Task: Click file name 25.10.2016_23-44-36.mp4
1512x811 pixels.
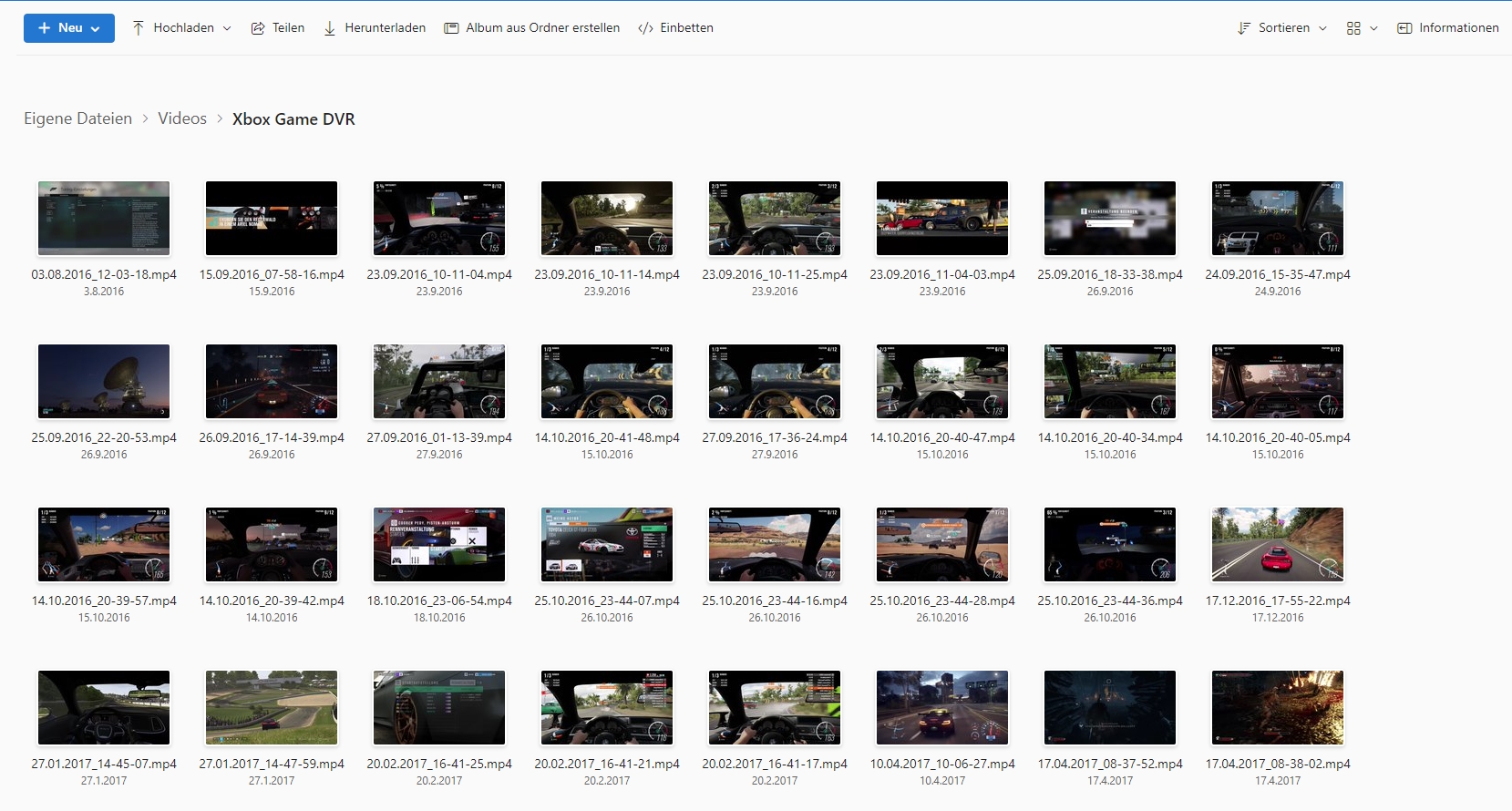Action: tap(1110, 601)
